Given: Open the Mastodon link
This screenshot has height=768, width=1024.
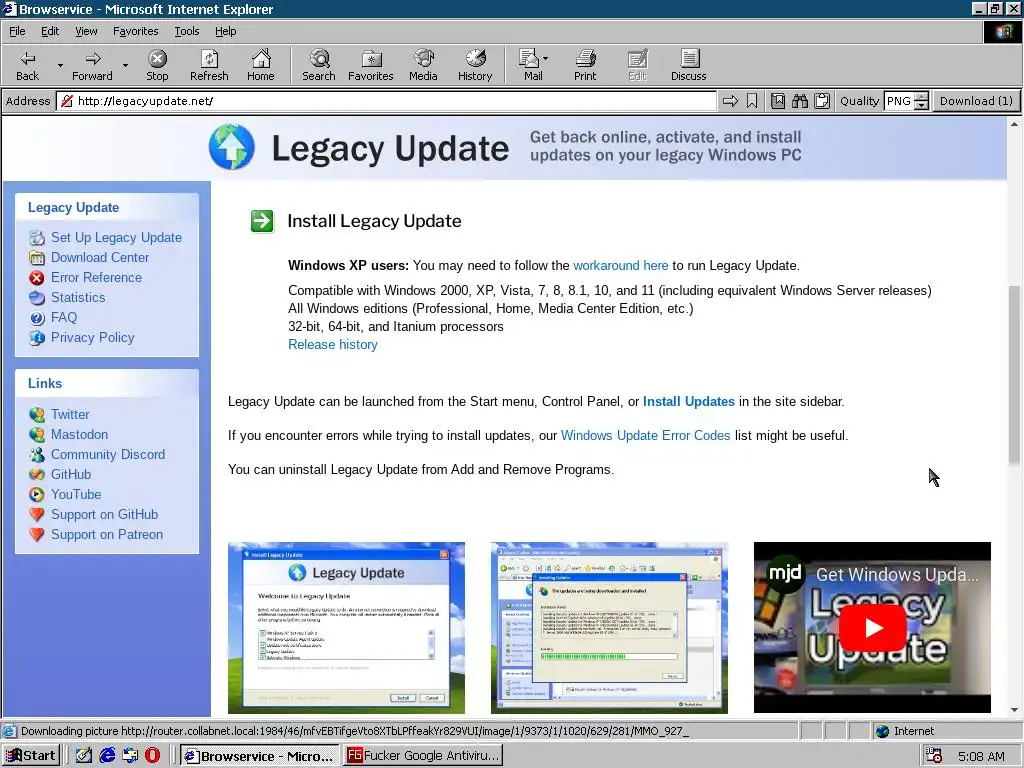Looking at the screenshot, I should [79, 434].
